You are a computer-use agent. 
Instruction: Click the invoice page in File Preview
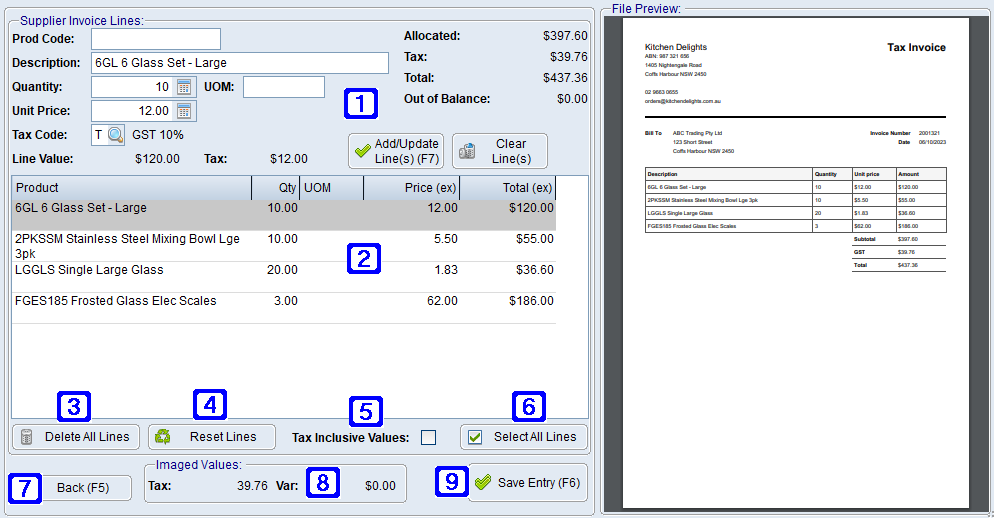click(x=795, y=260)
